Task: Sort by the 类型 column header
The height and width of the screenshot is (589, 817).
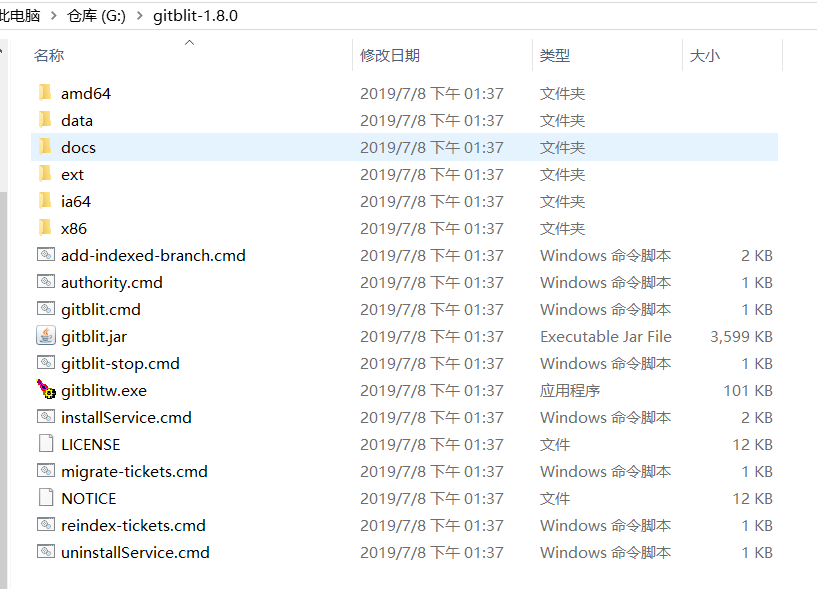Action: pyautogui.click(x=555, y=55)
